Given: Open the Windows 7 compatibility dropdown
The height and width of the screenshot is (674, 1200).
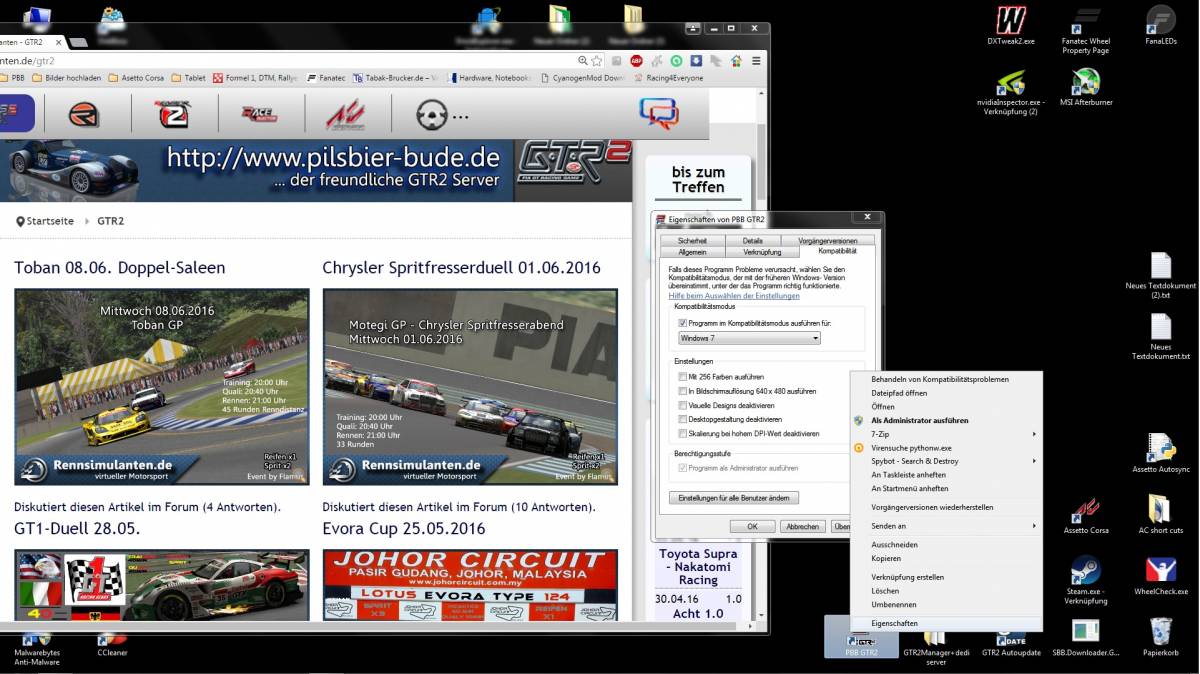Looking at the screenshot, I should [749, 339].
